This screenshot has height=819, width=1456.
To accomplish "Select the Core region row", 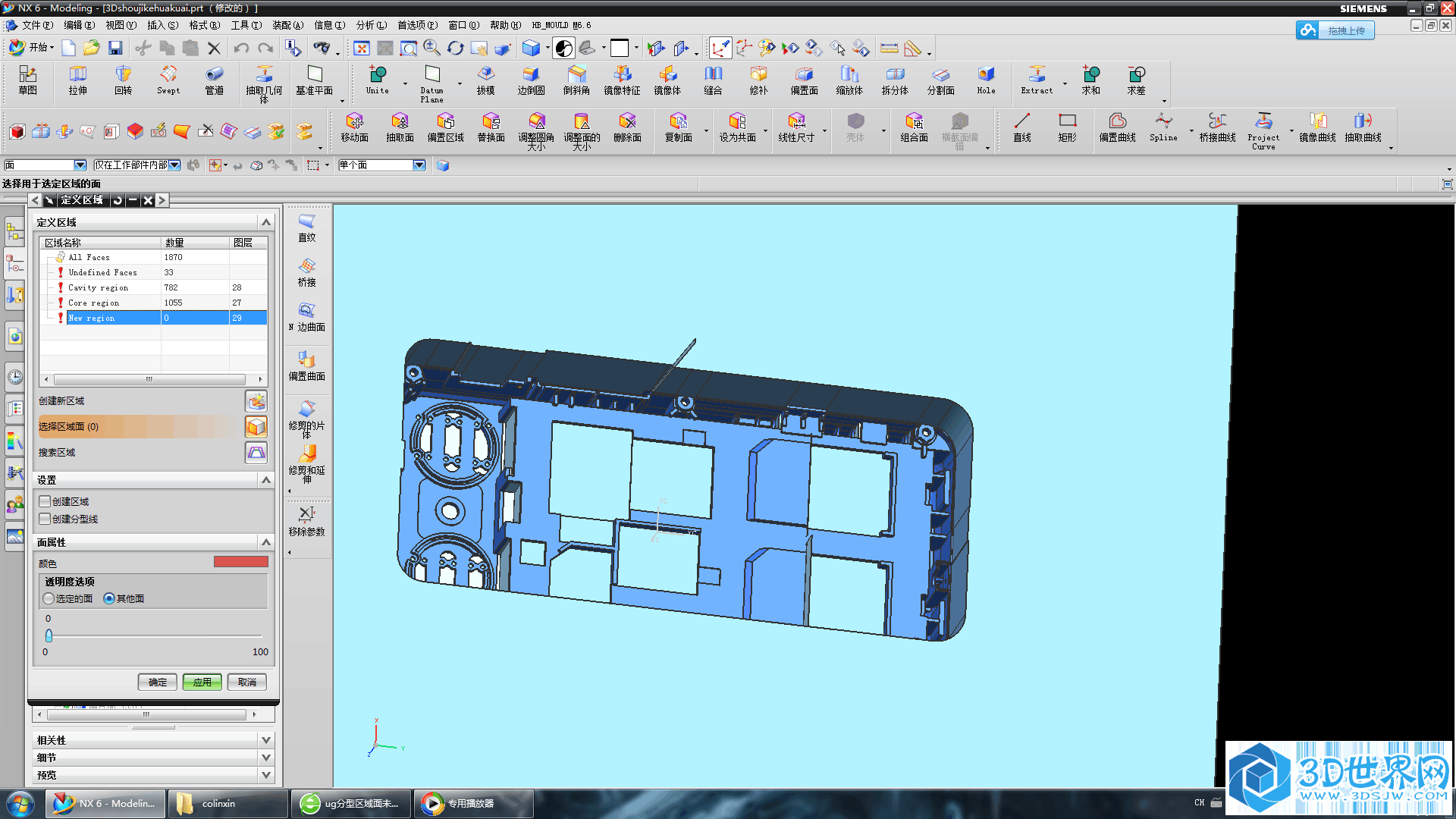I will (153, 303).
